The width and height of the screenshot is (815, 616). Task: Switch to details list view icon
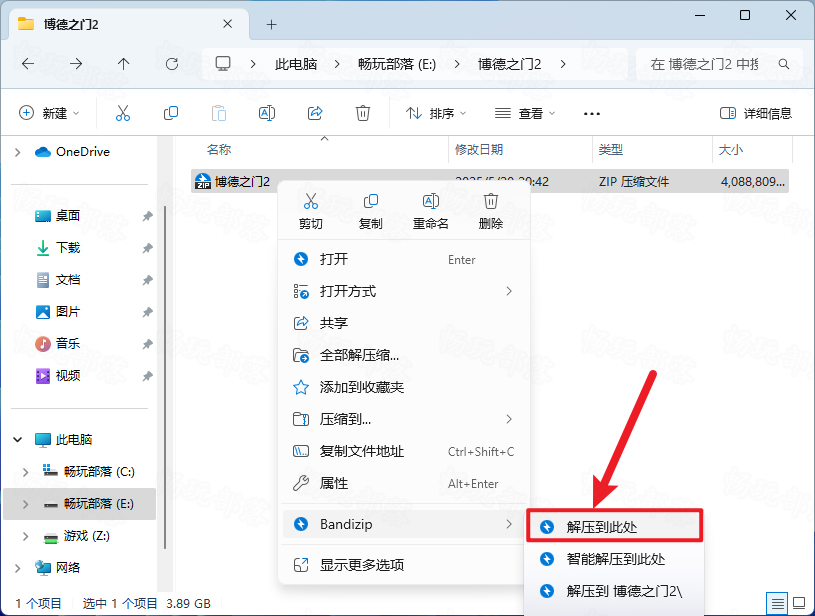778,604
